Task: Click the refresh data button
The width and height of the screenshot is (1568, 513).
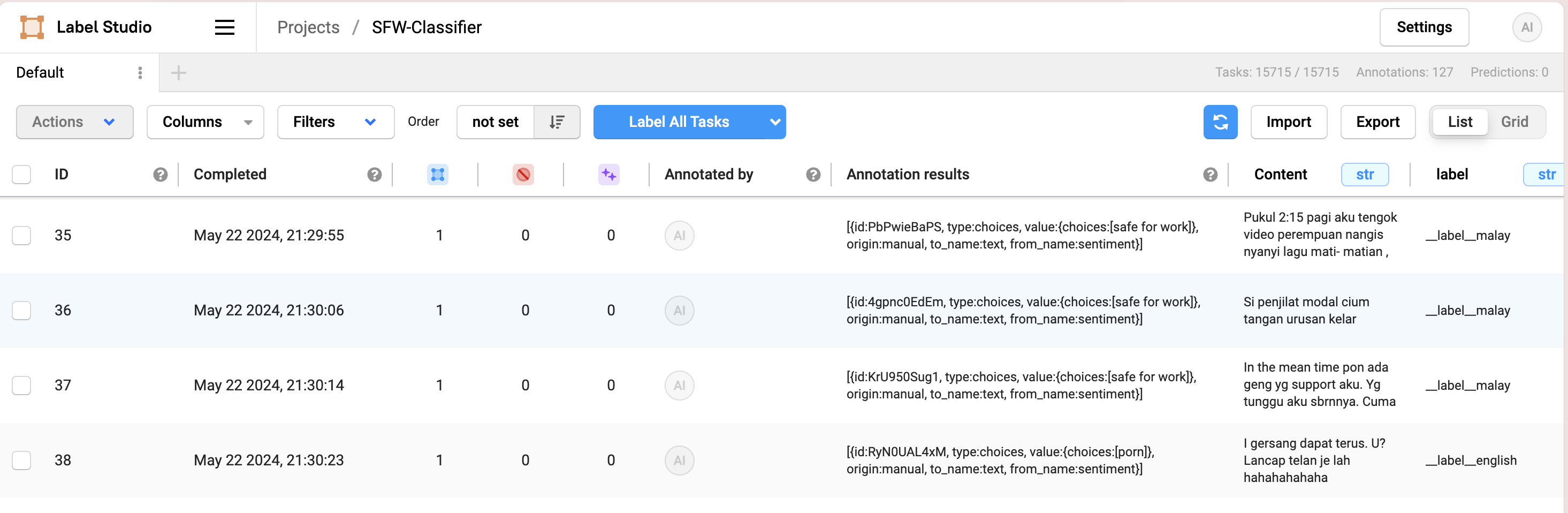Action: click(x=1220, y=122)
